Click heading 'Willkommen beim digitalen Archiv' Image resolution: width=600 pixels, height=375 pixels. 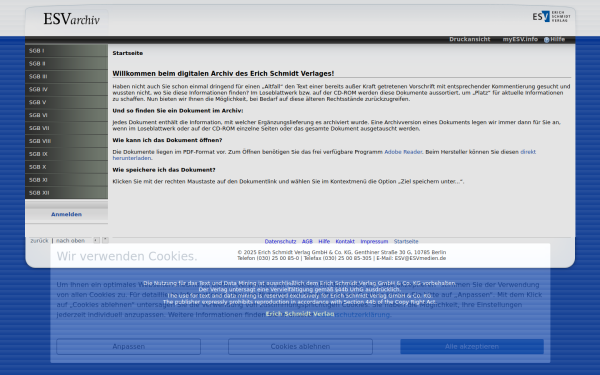point(223,73)
